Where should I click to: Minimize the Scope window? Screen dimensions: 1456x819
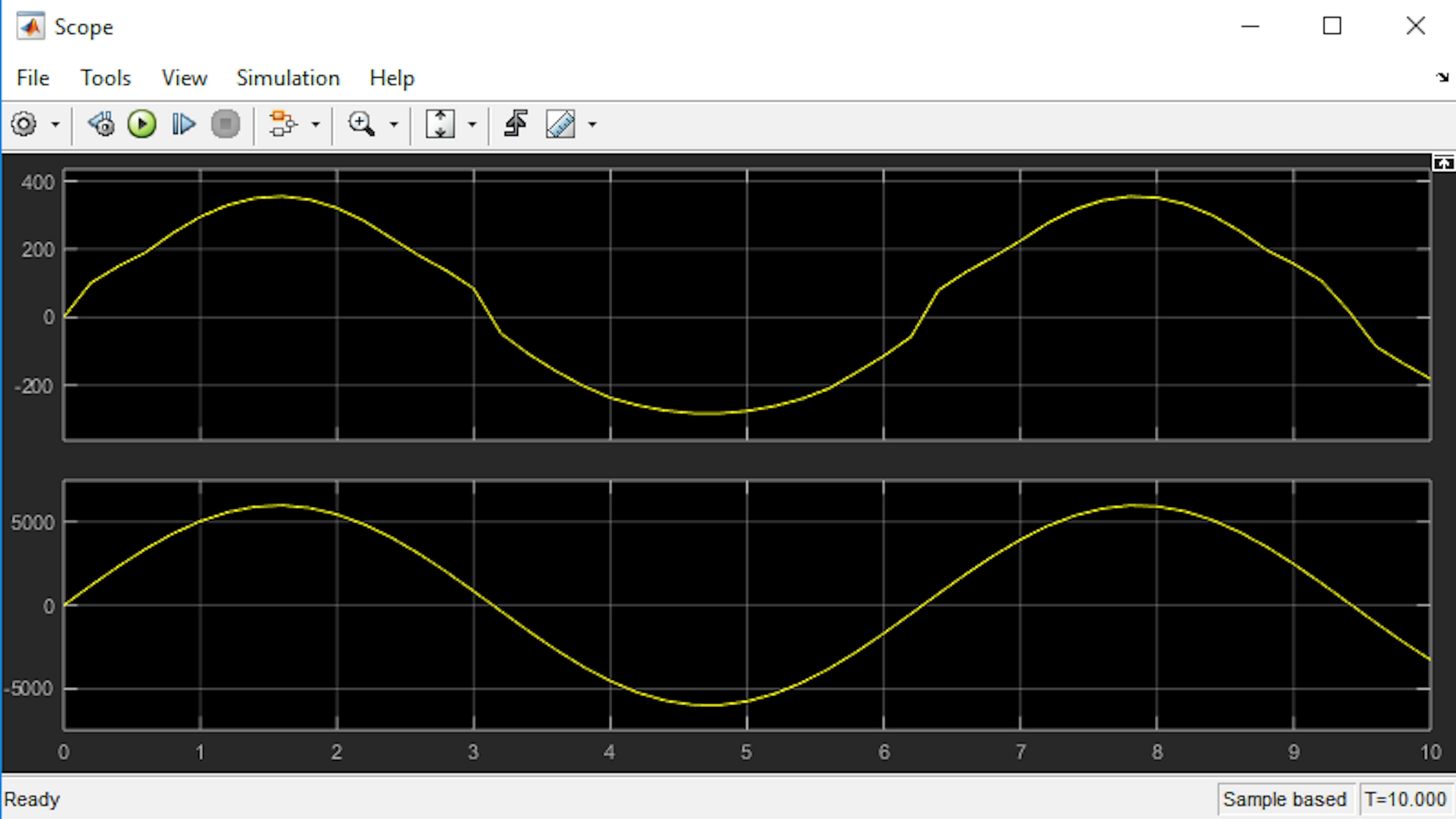click(x=1250, y=26)
